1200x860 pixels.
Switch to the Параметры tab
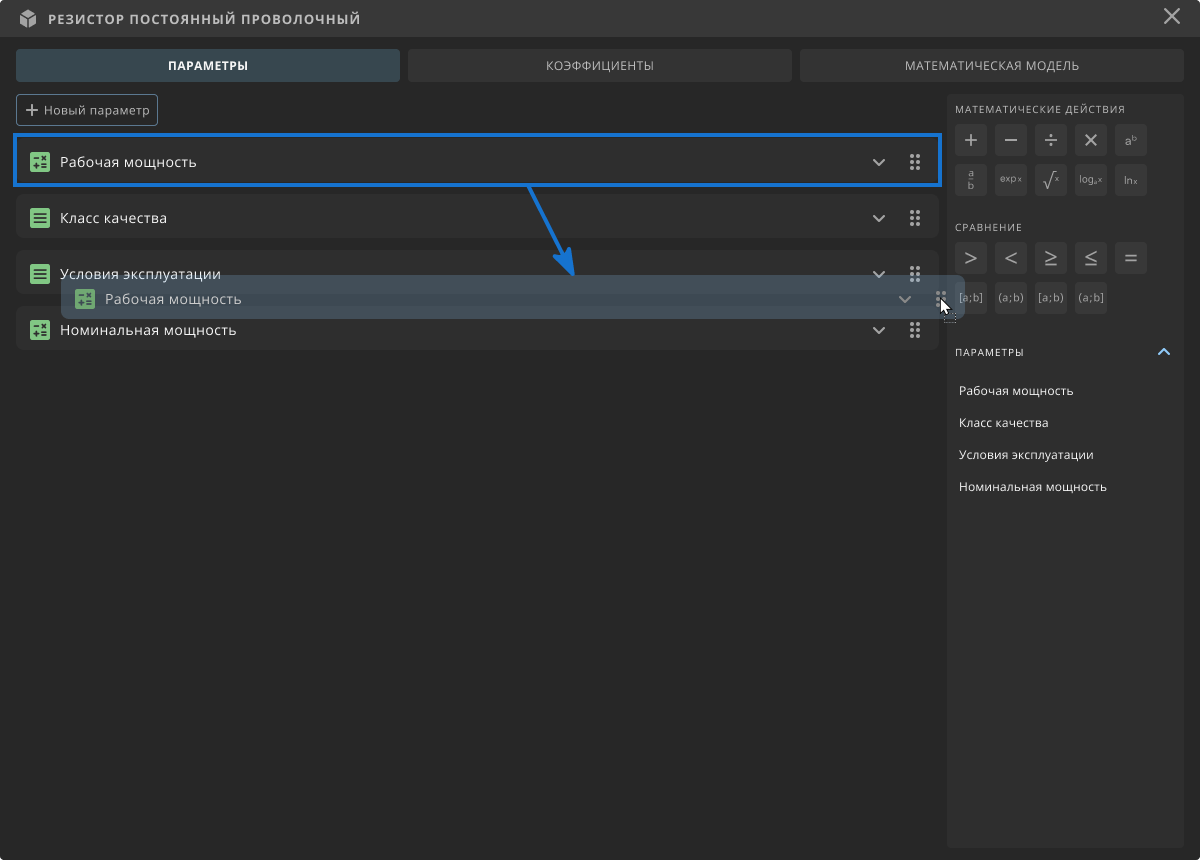[x=208, y=66]
